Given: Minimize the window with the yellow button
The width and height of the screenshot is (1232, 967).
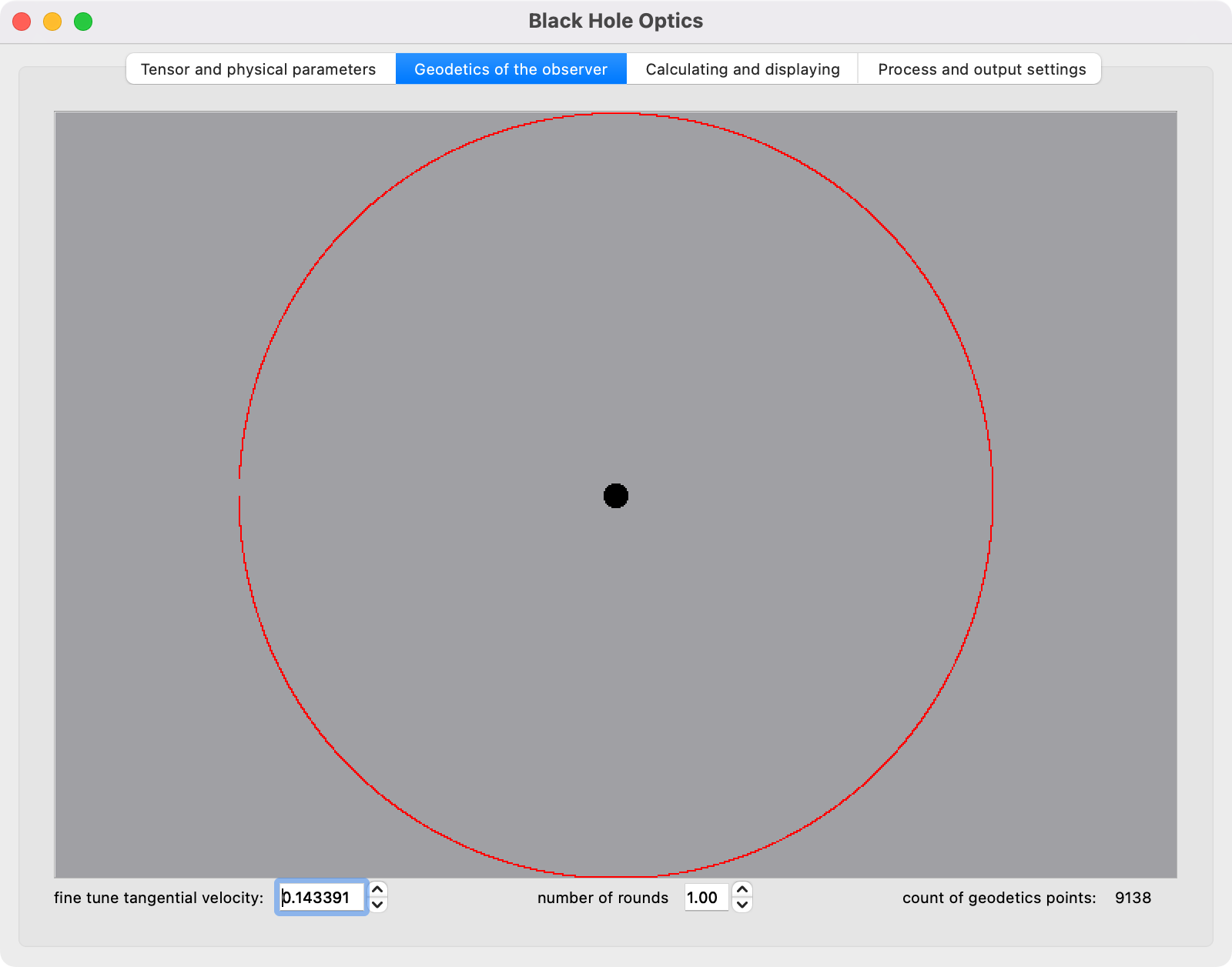Looking at the screenshot, I should pos(52,22).
